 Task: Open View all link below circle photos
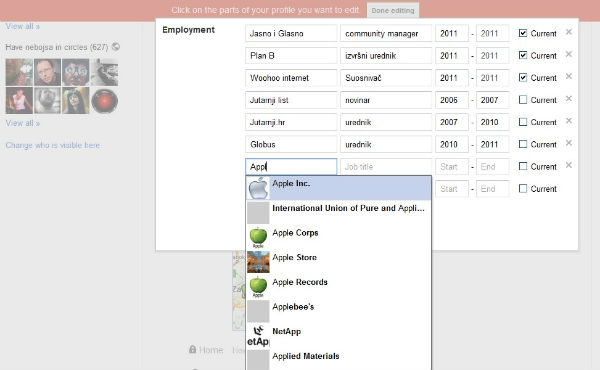pos(23,123)
